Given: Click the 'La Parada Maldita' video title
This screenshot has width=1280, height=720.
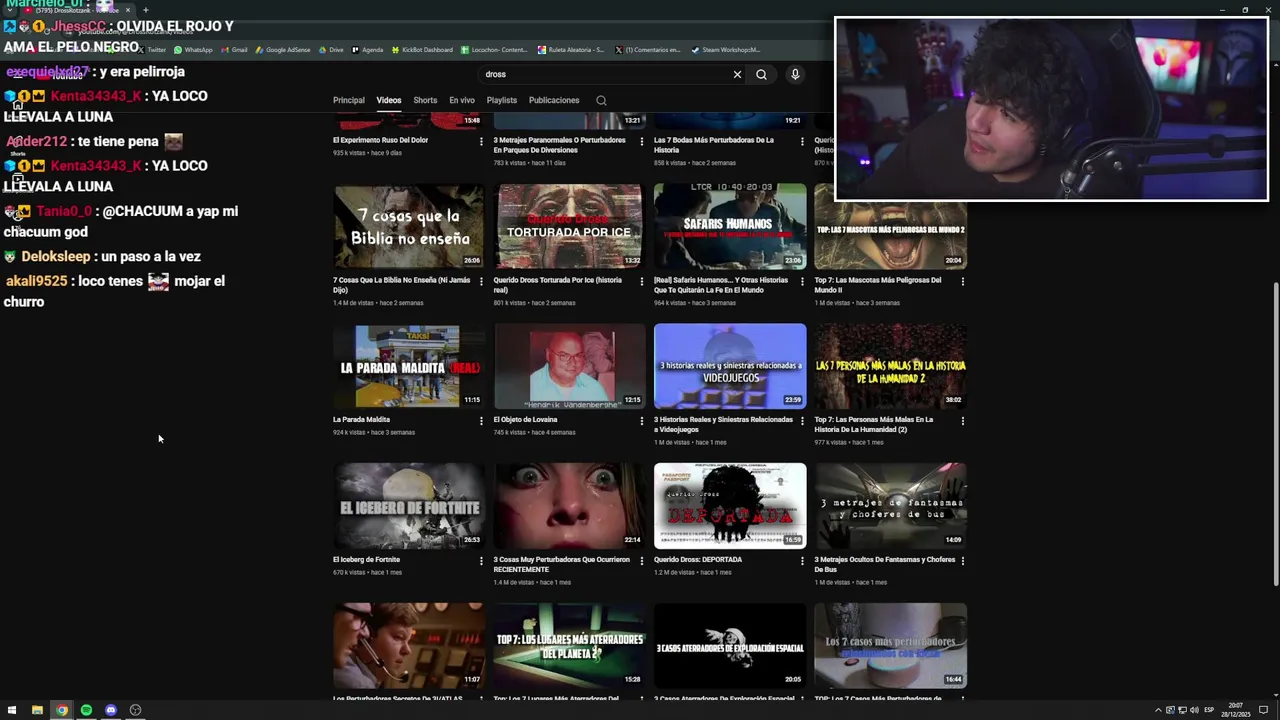Looking at the screenshot, I should 361,420.
